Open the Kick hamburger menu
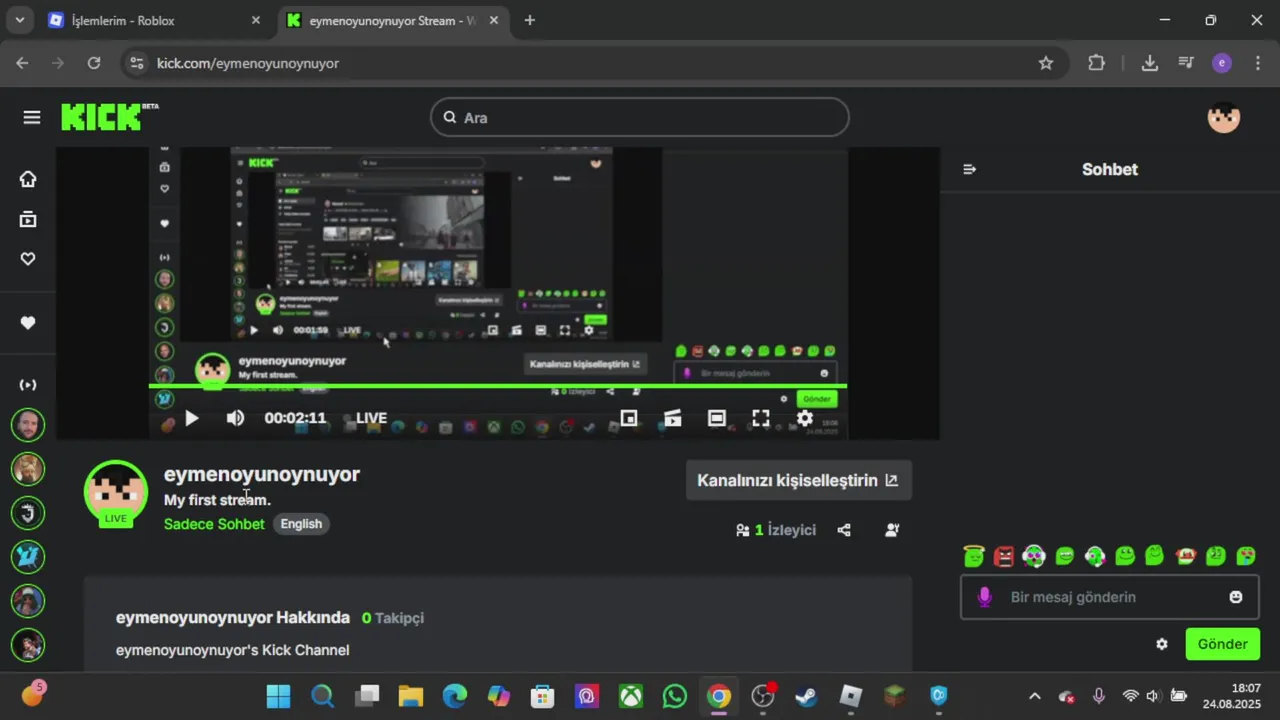This screenshot has height=720, width=1280. click(x=32, y=118)
